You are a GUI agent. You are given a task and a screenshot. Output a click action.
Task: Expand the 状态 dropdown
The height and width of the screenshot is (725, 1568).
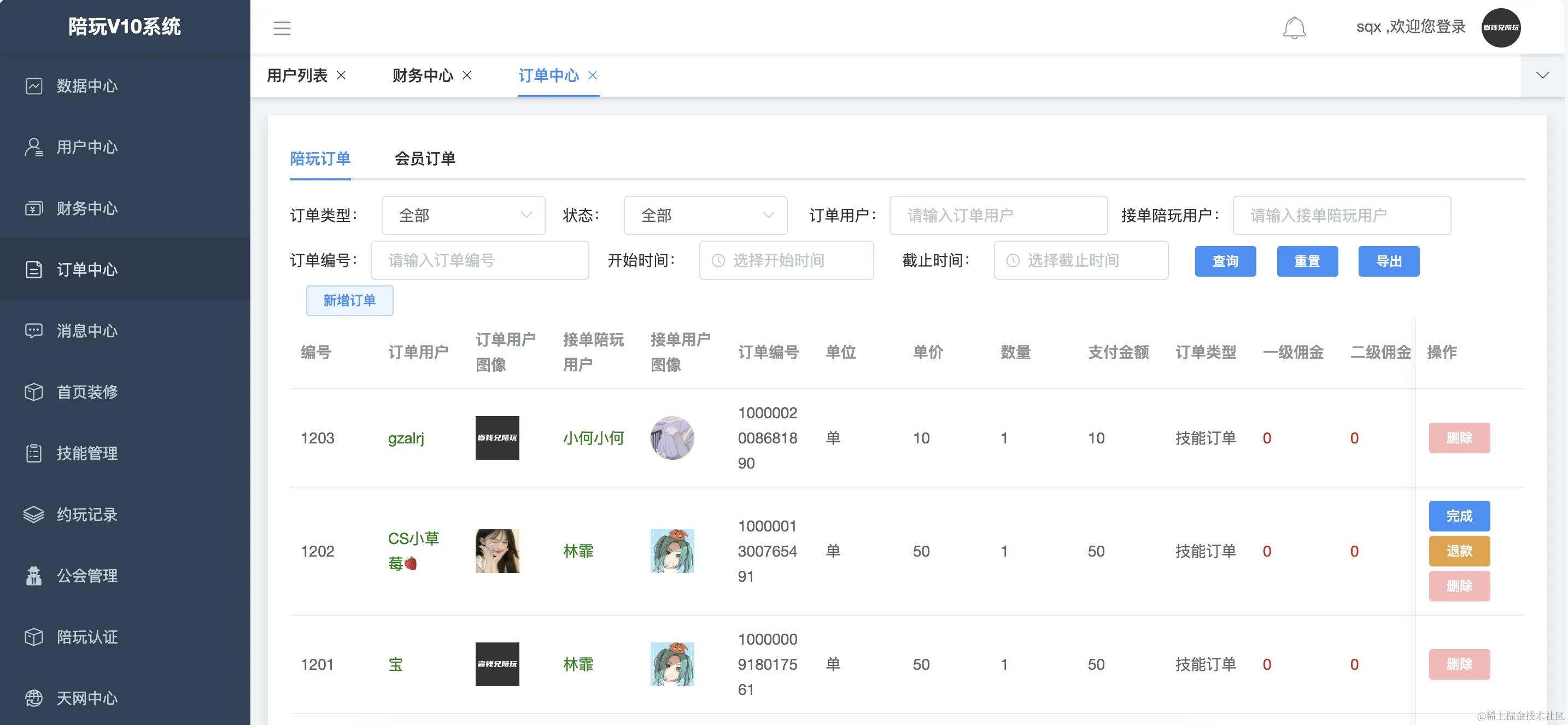coord(705,215)
